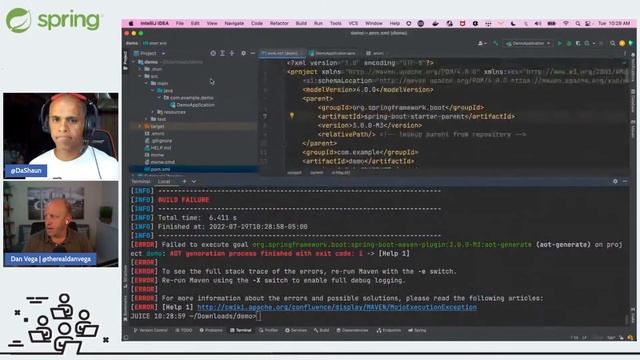Open the File menu
The width and height of the screenshot is (640, 360).
coord(180,24)
